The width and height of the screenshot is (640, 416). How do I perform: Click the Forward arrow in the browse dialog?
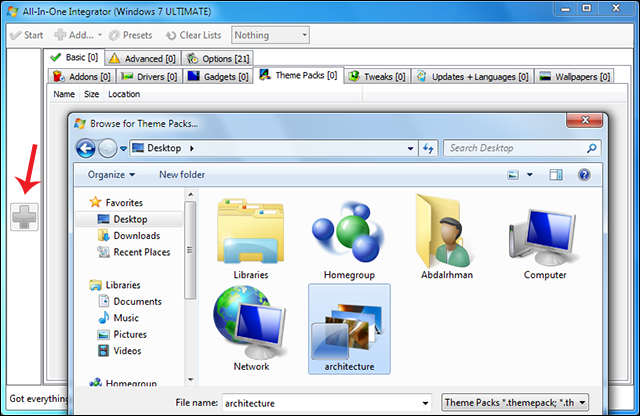click(x=108, y=149)
